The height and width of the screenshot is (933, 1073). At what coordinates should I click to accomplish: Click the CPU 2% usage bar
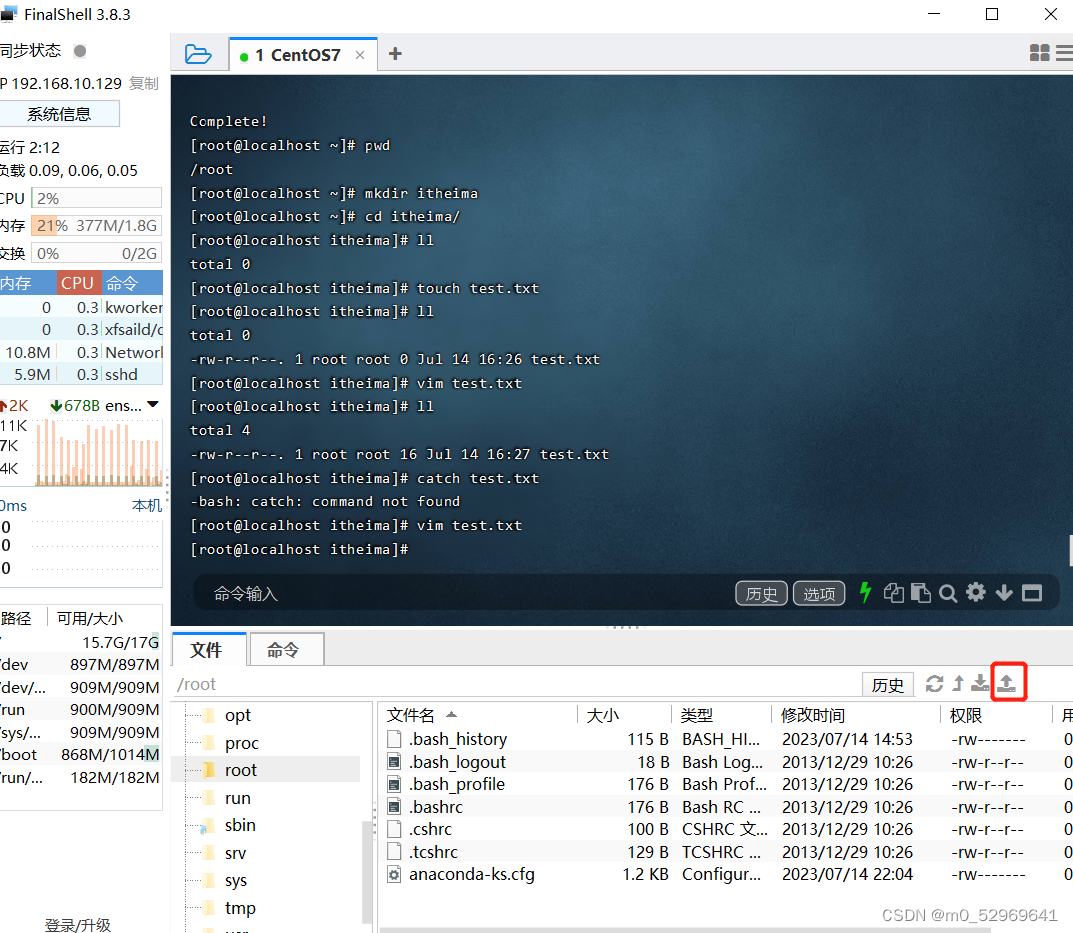point(96,199)
